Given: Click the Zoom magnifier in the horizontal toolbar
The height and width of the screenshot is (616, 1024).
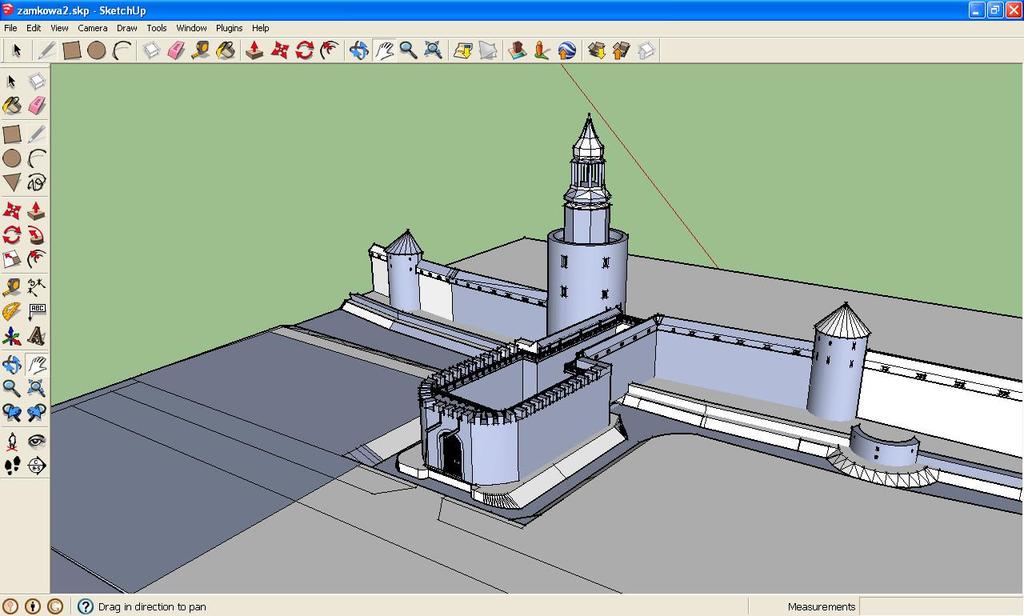Looking at the screenshot, I should [x=408, y=50].
